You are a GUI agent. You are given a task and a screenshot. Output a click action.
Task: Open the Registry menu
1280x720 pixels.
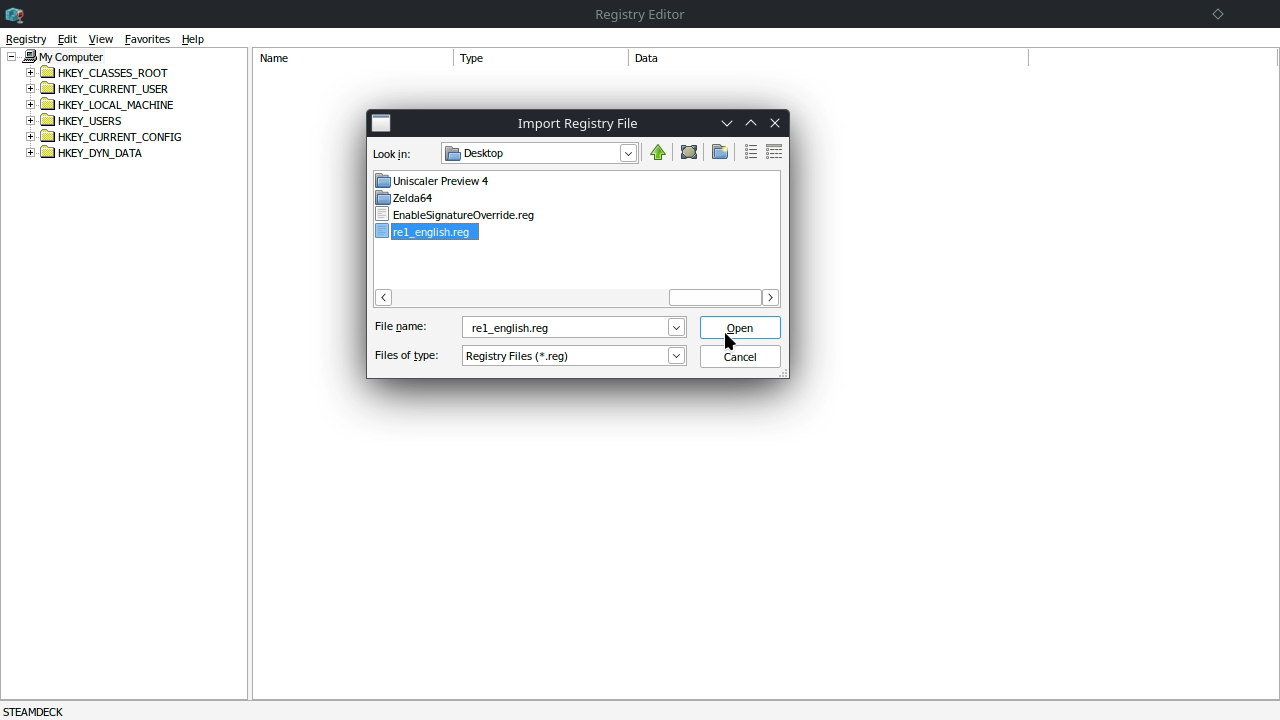pyautogui.click(x=26, y=39)
